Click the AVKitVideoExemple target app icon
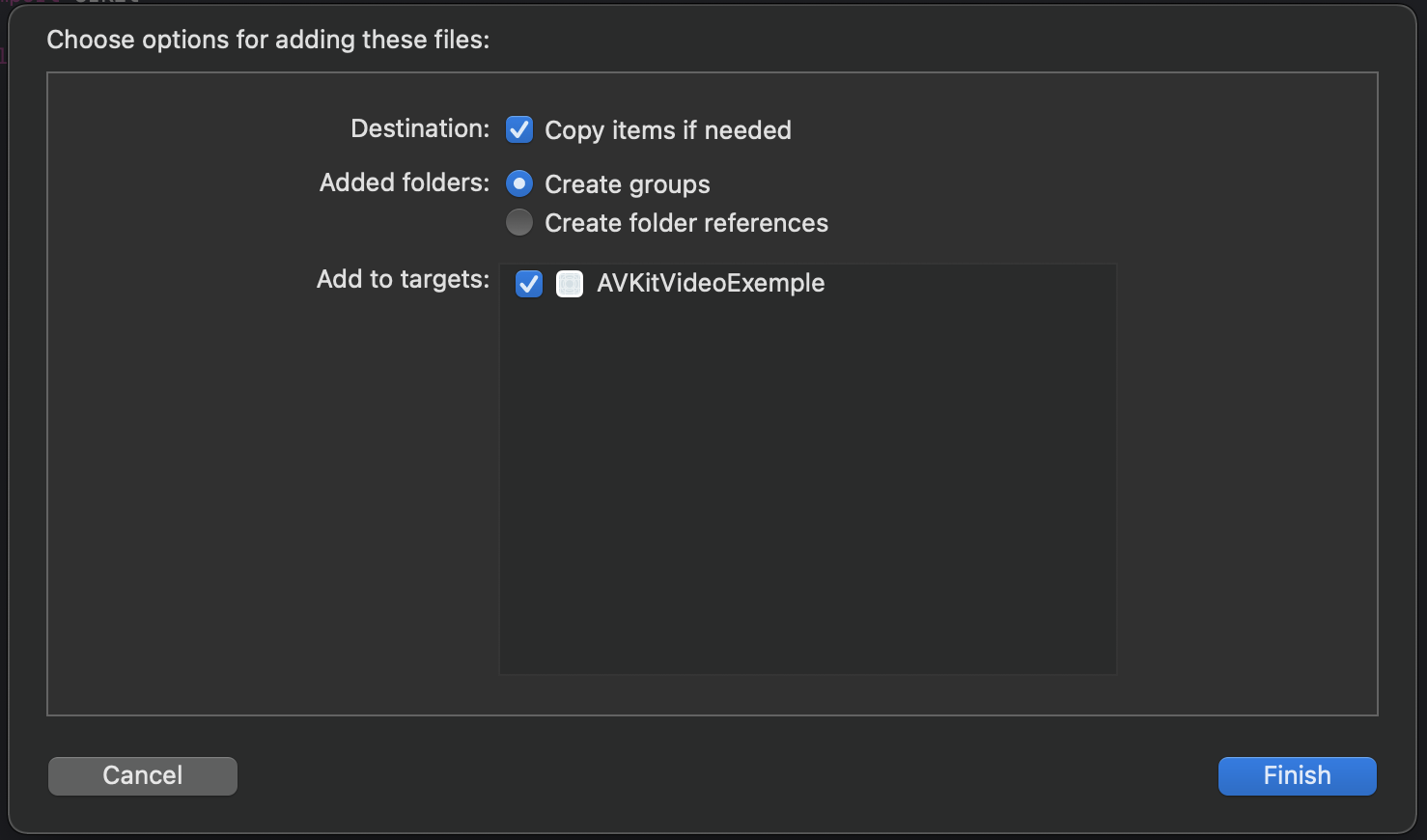Screen dimensions: 1427x840 point(570,284)
